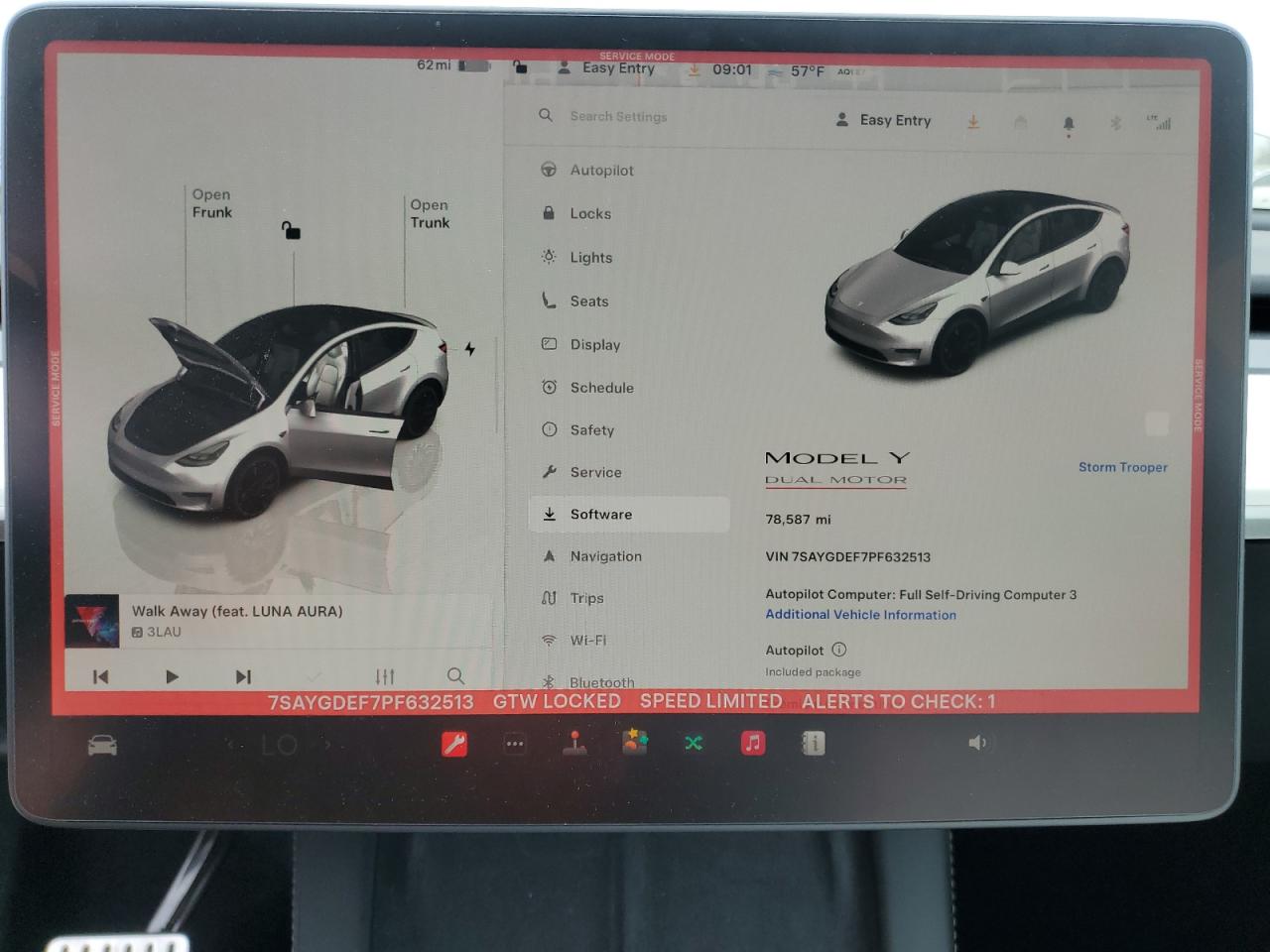Open the red Service Mode wrench app
1270x952 pixels.
point(454,744)
